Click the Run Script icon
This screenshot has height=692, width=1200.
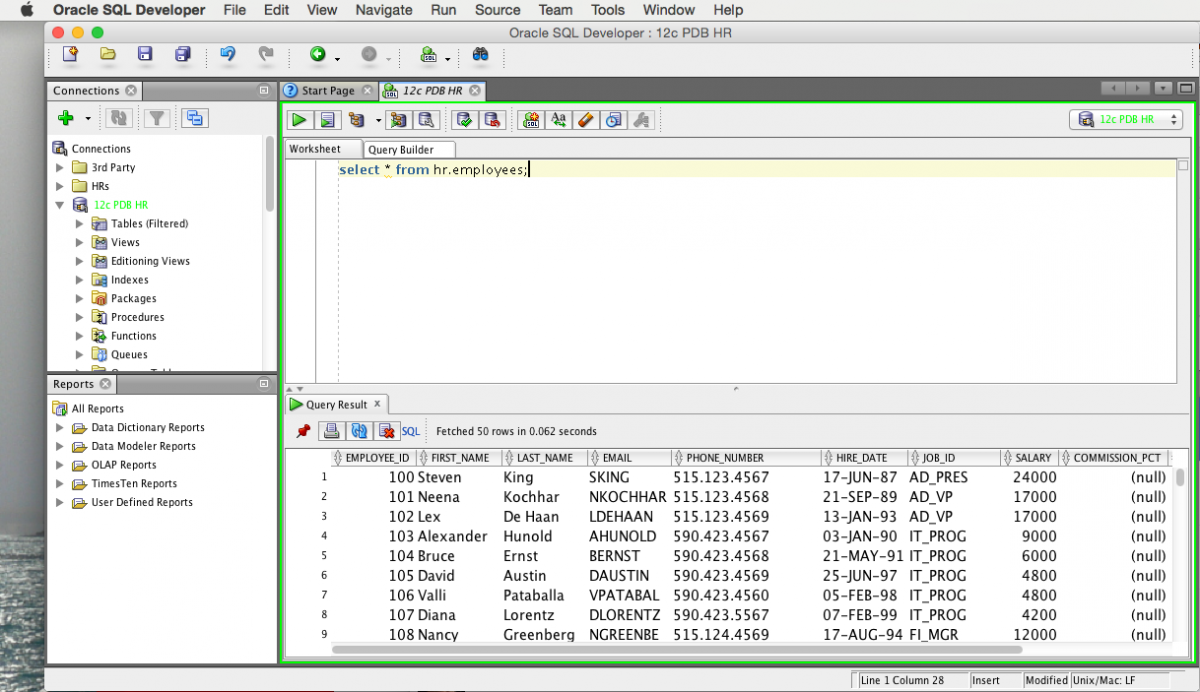coord(327,120)
